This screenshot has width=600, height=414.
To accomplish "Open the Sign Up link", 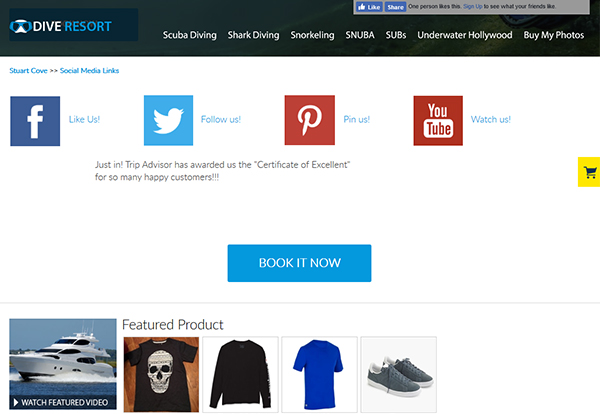I will coord(473,7).
